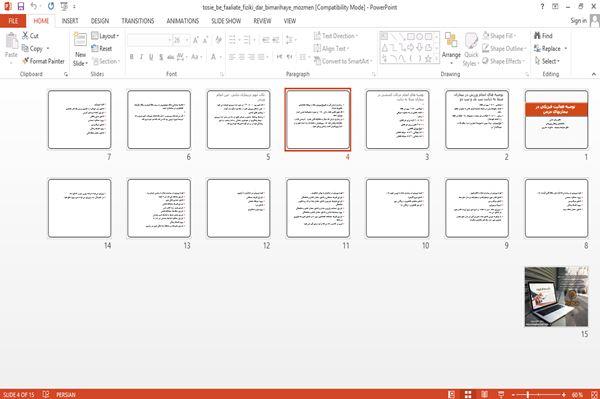This screenshot has height=399, width=600.
Task: Toggle Underline formatting
Action: click(151, 57)
